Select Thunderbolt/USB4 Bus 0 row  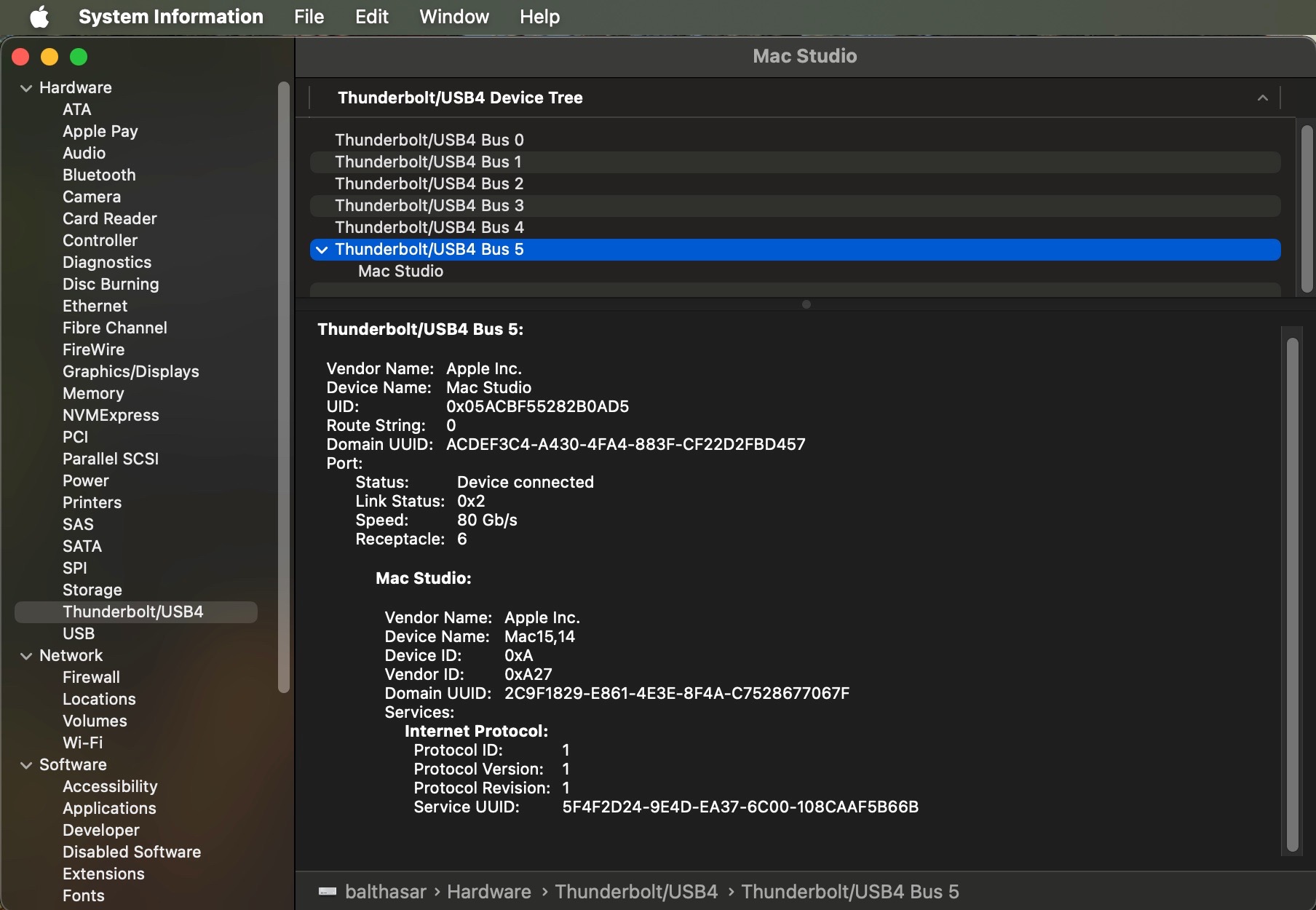(x=795, y=140)
